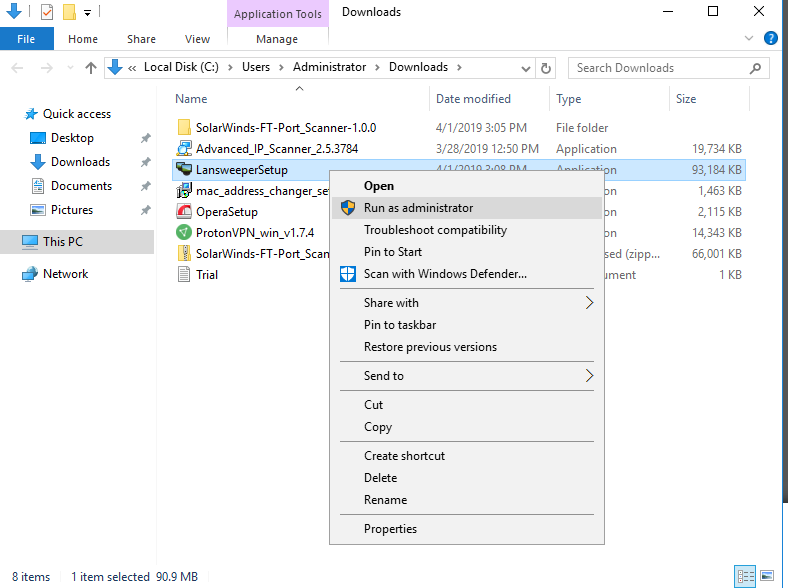Screen dimensions: 788x588
Task: Open Pictures in the navigation pane
Action: (72, 210)
